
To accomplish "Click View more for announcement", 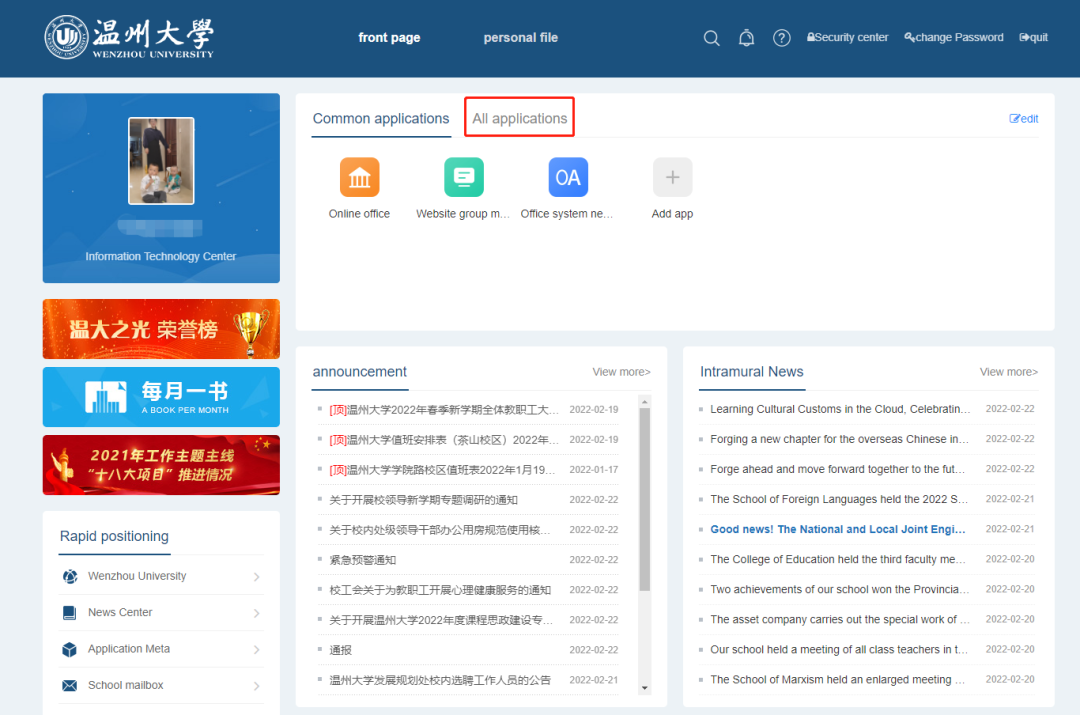I will (x=621, y=372).
